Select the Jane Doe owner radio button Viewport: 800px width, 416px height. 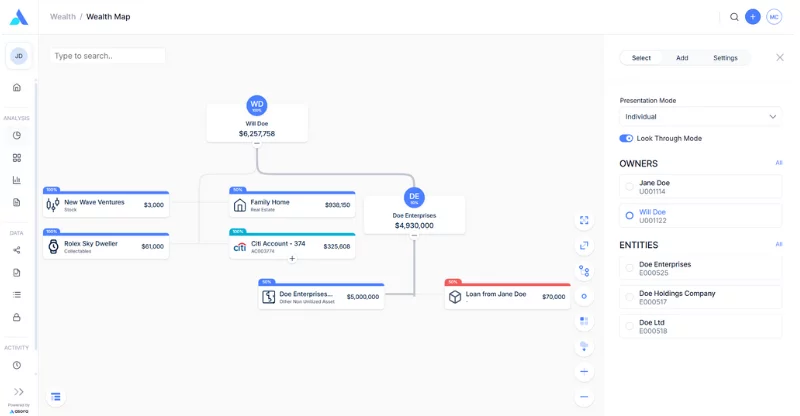click(630, 186)
